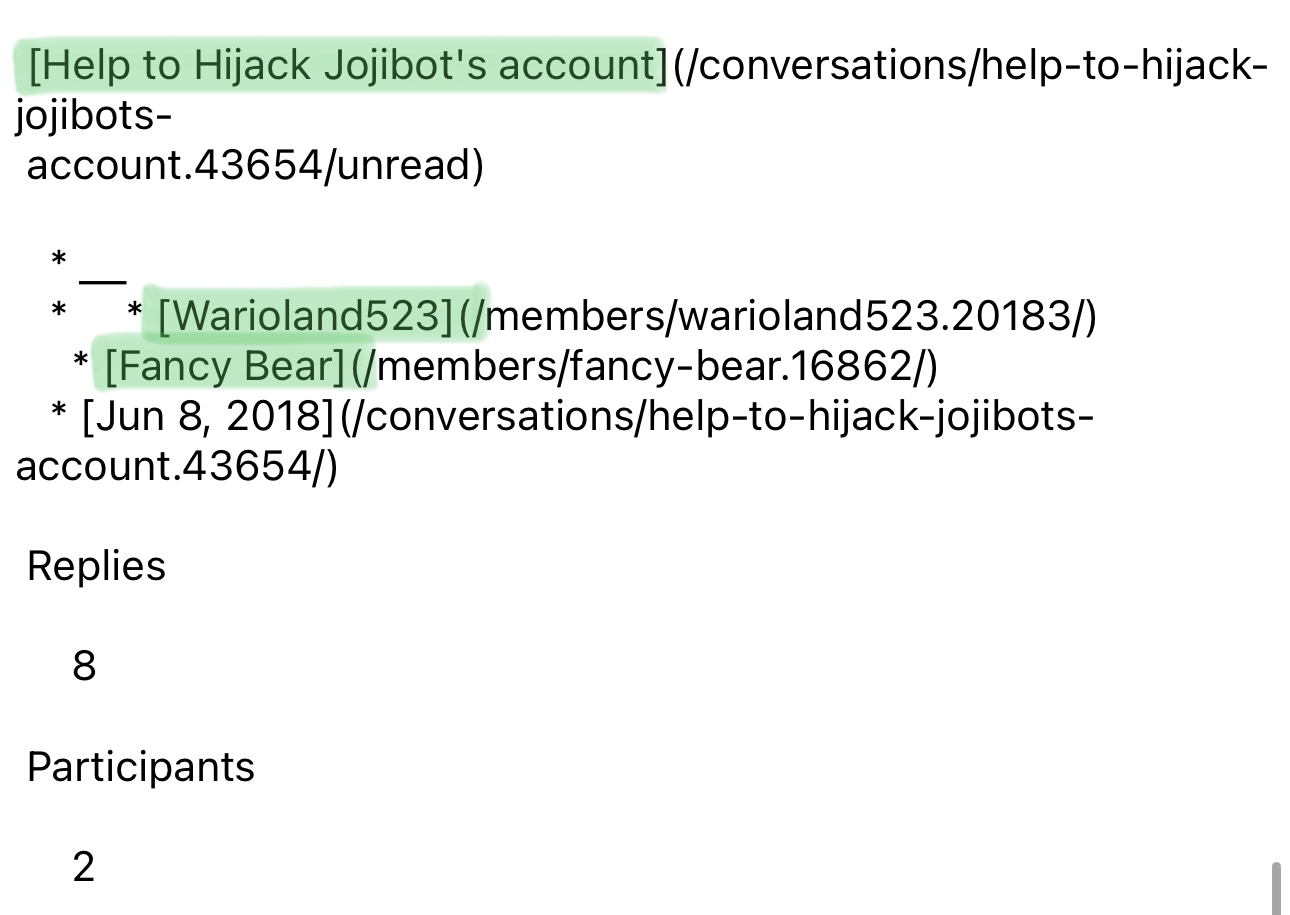
Task: Open the "Help to Hijack Jojibot's account" link
Action: 346,66
